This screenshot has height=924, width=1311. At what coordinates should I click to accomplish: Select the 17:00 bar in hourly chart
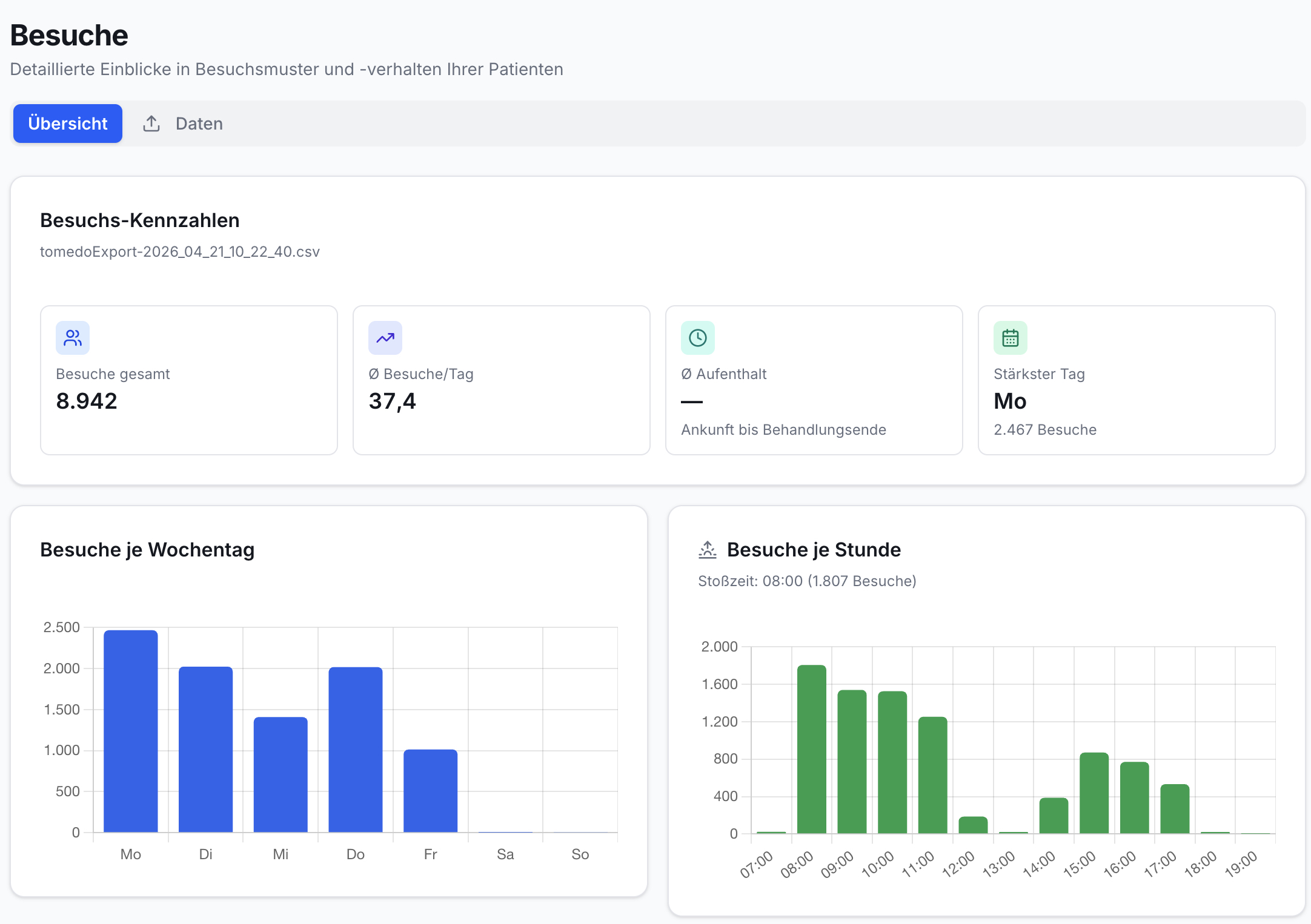coord(1175,809)
